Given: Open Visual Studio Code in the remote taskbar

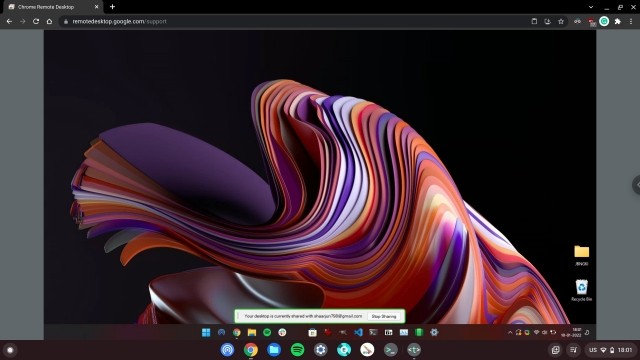Looking at the screenshot, I should tap(358, 332).
